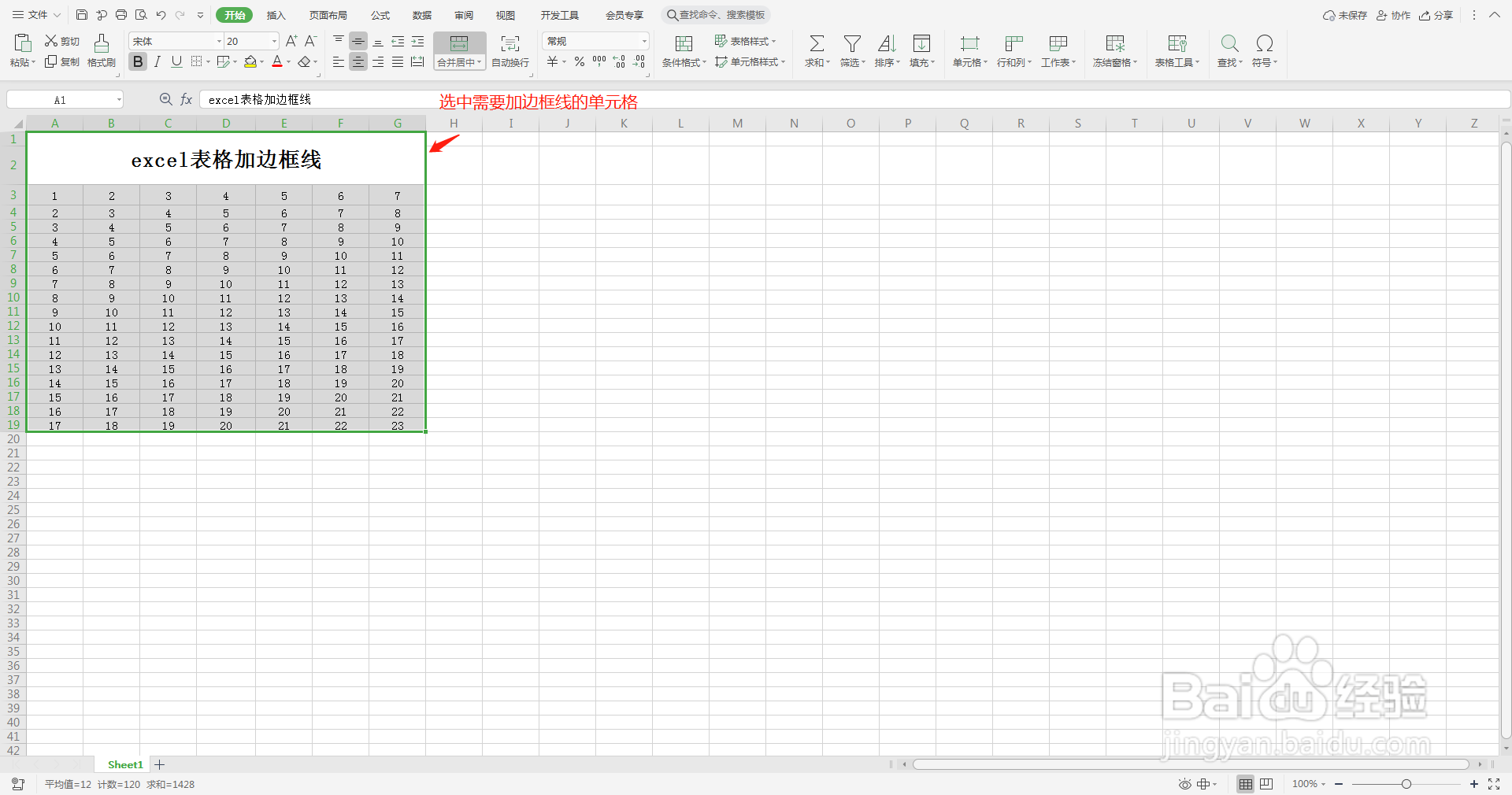
Task: Click the fullscreen icon in status bar
Action: (1494, 784)
